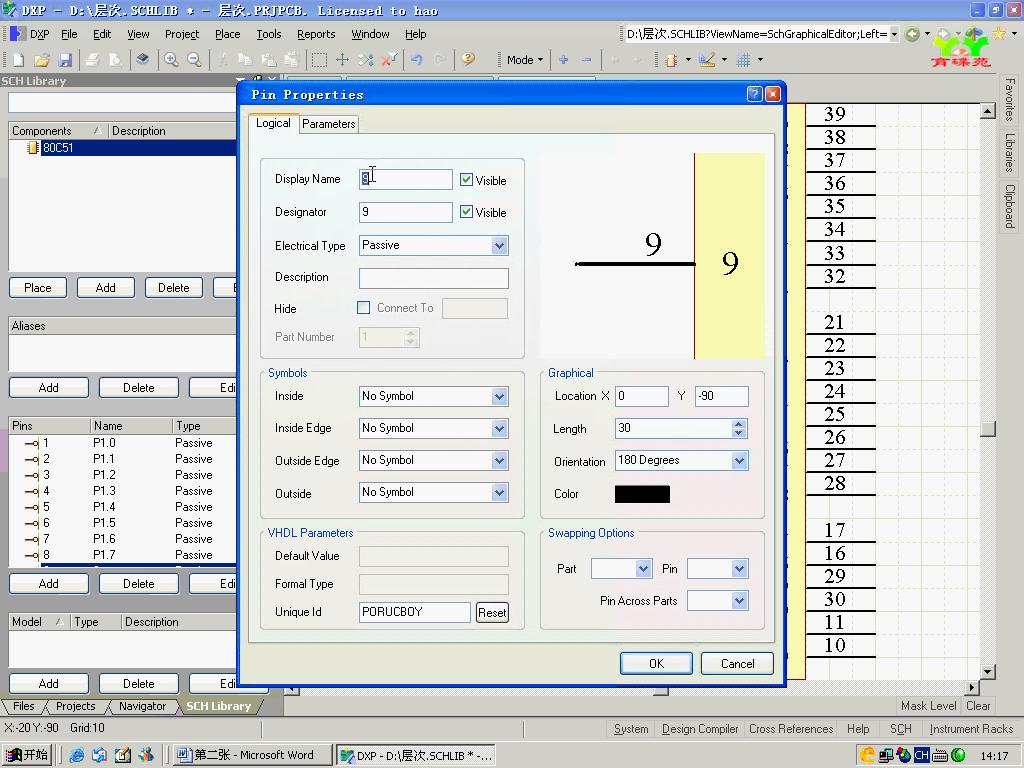Click the Internet Explorer quick launch icon
This screenshot has height=768, width=1024.
point(76,756)
